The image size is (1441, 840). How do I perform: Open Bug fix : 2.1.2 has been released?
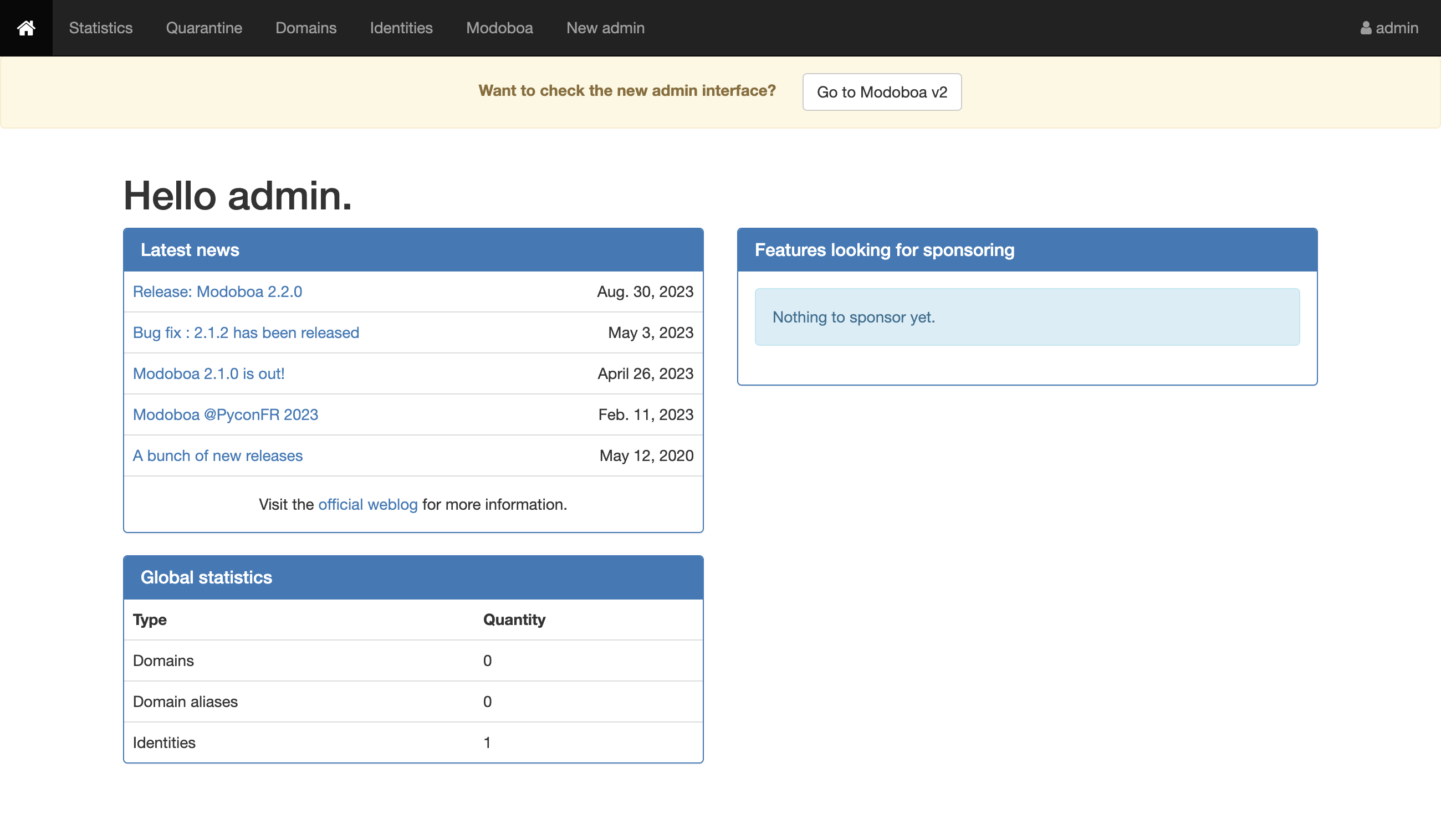[x=246, y=333]
